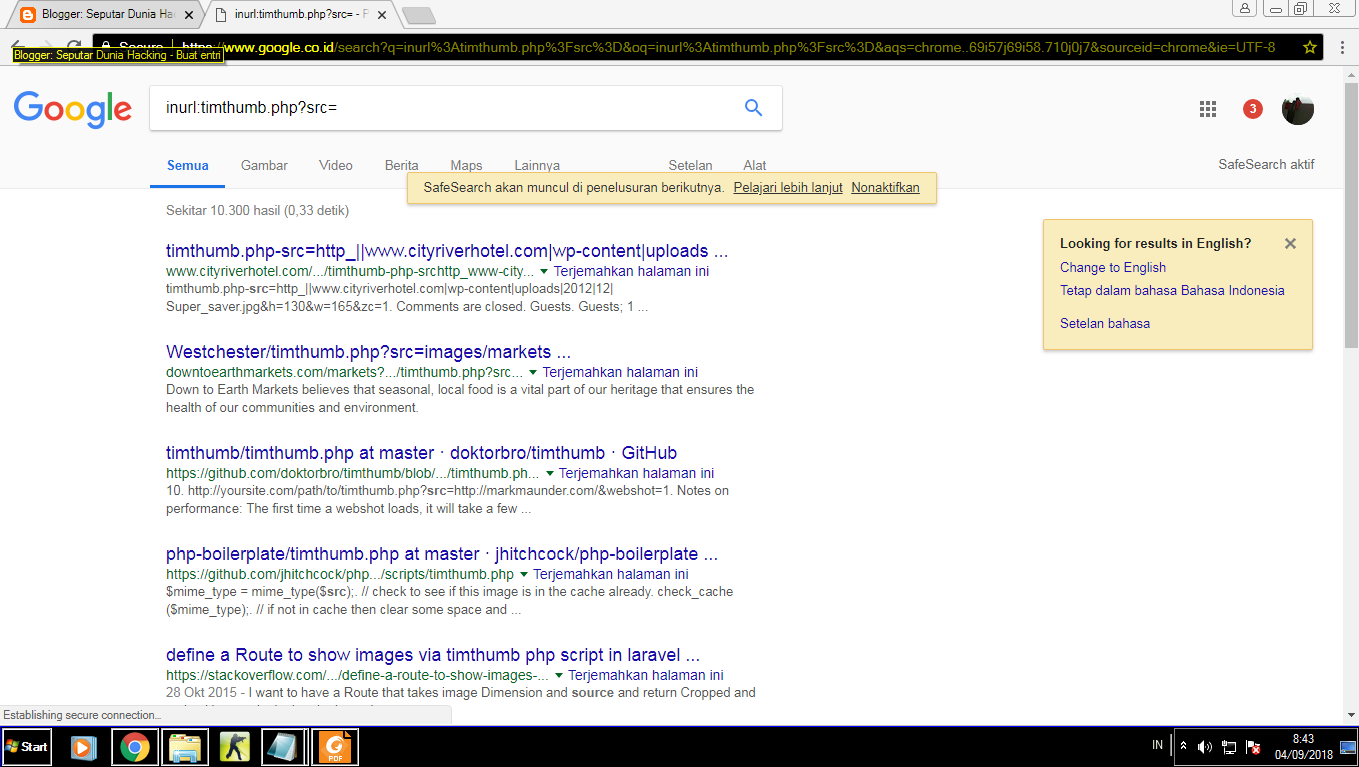
Task: Open the Chrome profile button in title bar
Action: 1245,8
